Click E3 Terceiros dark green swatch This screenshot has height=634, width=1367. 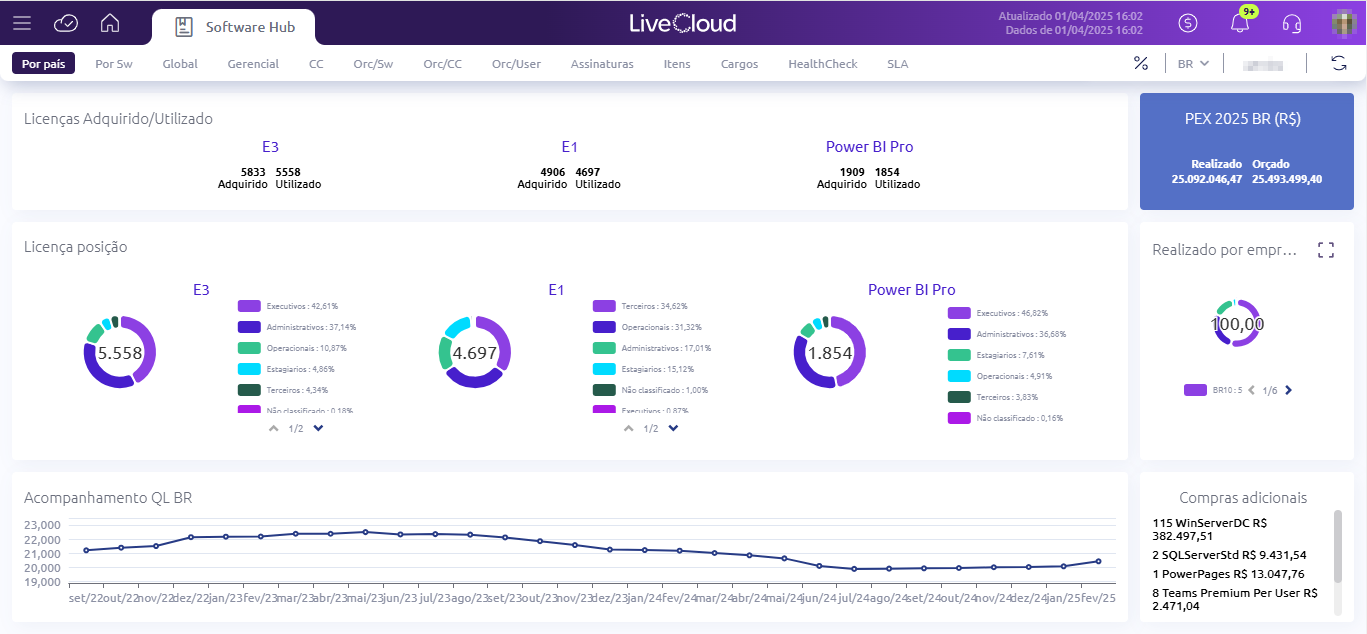pos(249,390)
